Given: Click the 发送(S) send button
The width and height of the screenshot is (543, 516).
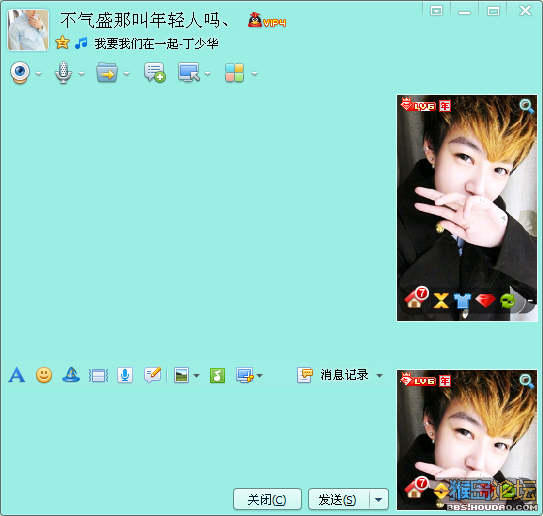Looking at the screenshot, I should tap(339, 499).
